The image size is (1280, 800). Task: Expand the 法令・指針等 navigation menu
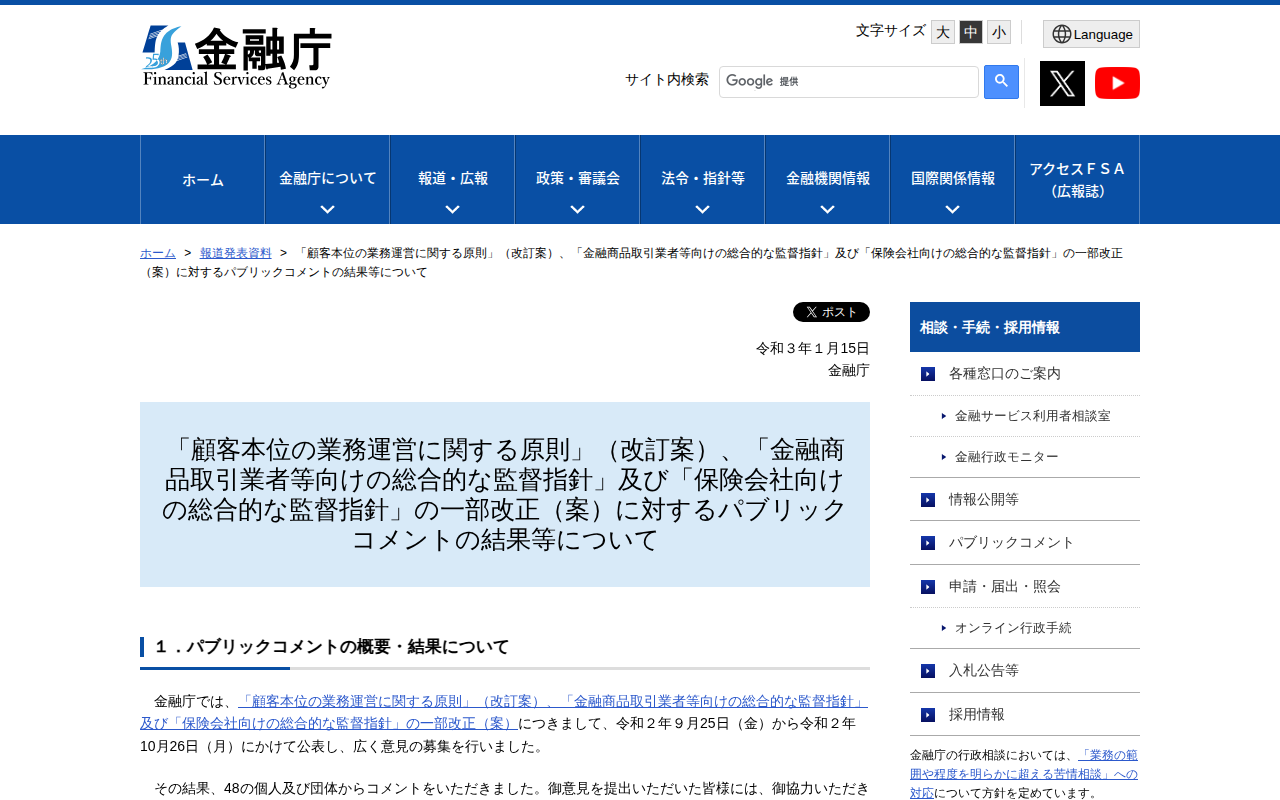[x=701, y=180]
